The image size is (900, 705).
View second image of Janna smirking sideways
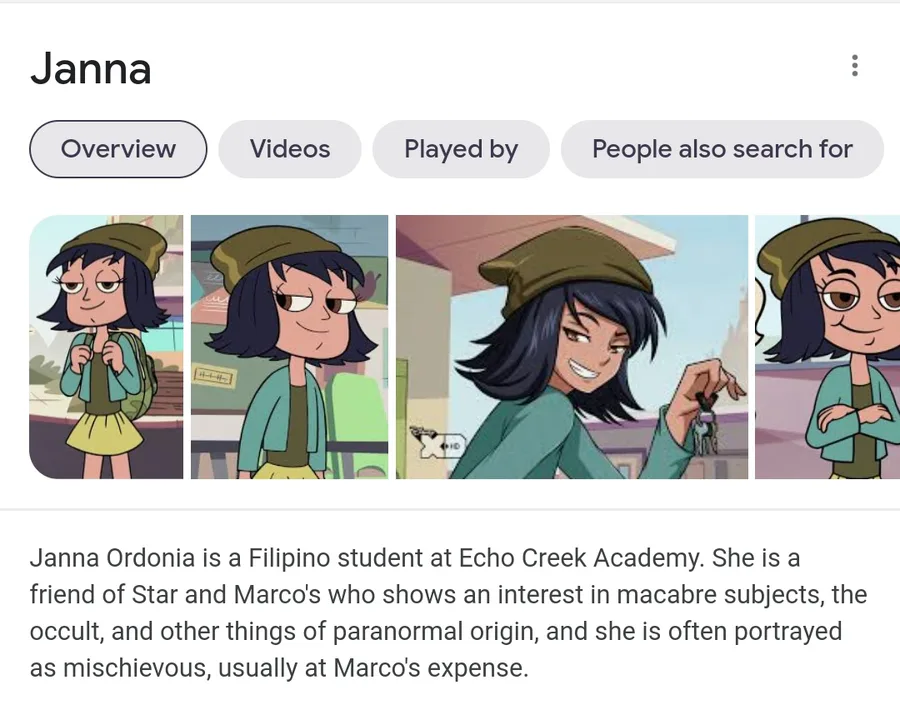click(289, 346)
